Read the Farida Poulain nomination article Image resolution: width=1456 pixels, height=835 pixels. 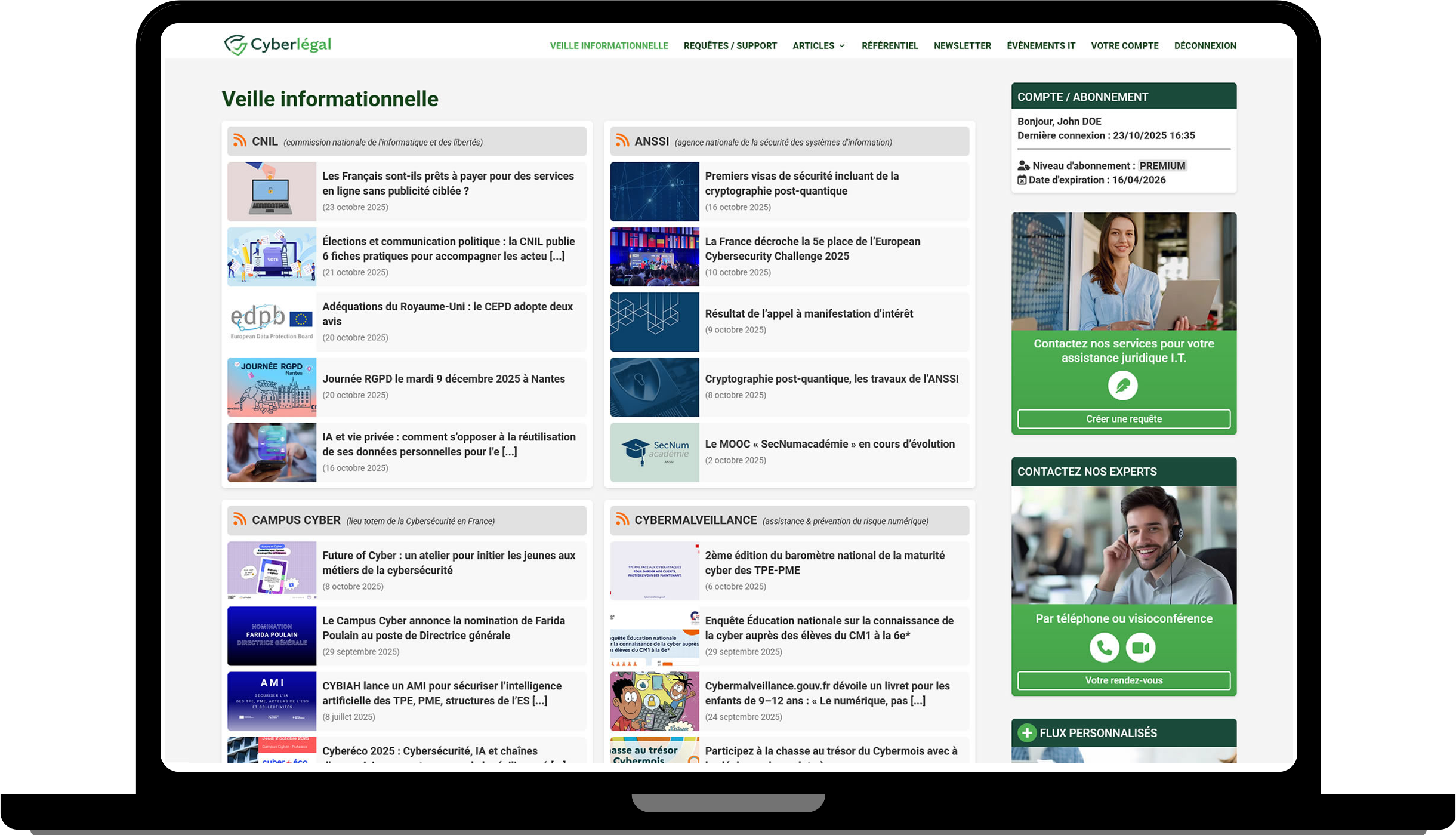tap(443, 628)
